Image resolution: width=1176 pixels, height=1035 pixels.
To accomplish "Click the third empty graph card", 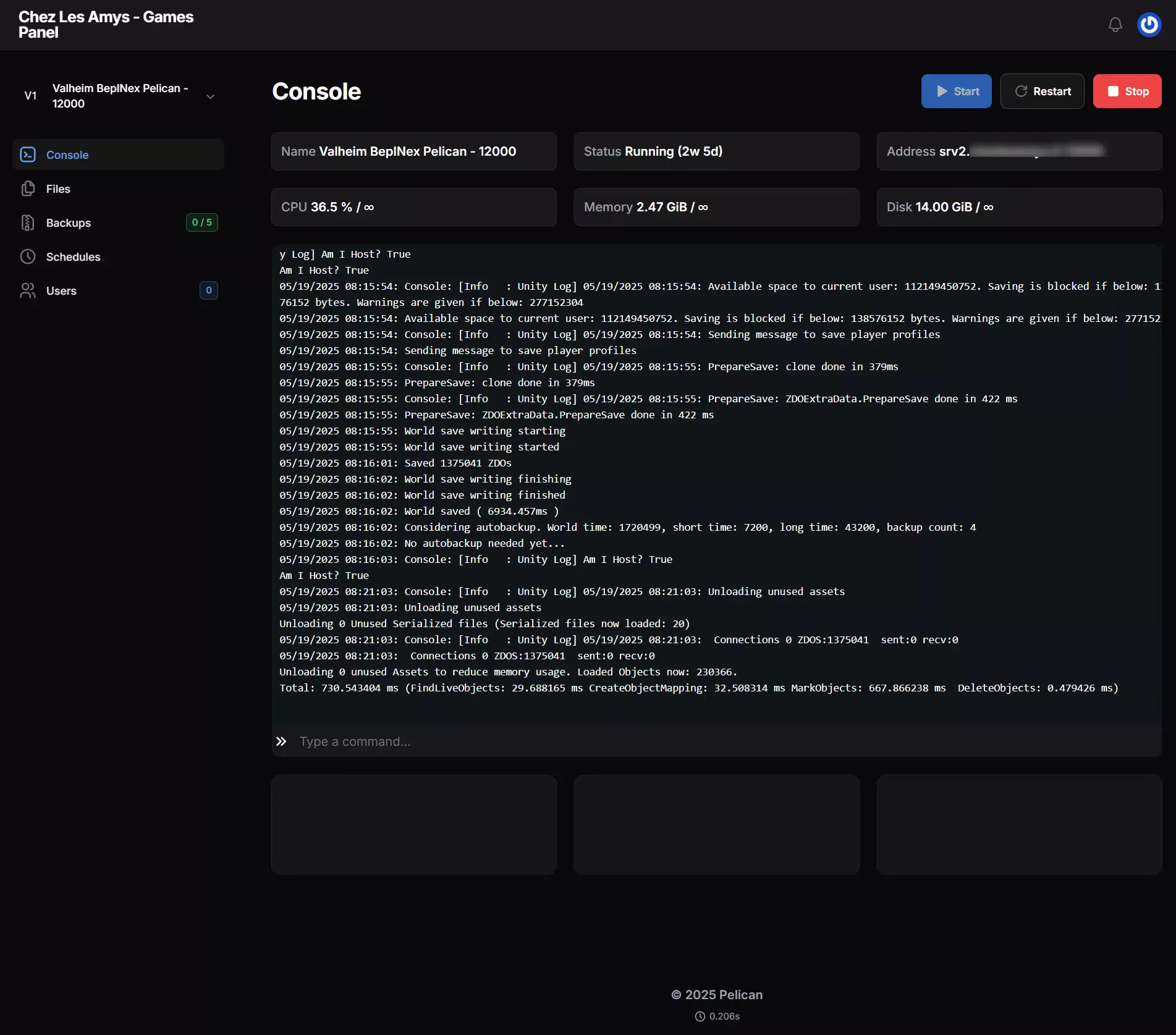I will (x=1019, y=825).
